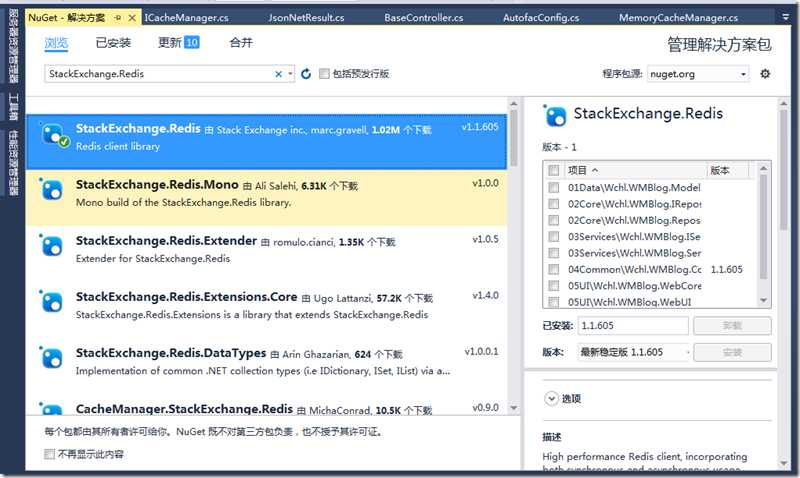This screenshot has width=800, height=478.
Task: Switch to the Installed tab
Action: (113, 43)
